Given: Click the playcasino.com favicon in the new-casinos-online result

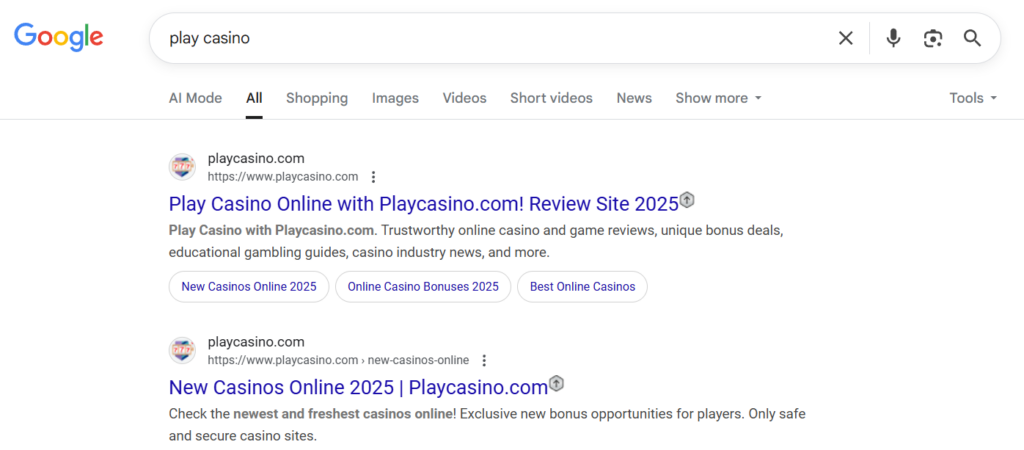Looking at the screenshot, I should 182,351.
